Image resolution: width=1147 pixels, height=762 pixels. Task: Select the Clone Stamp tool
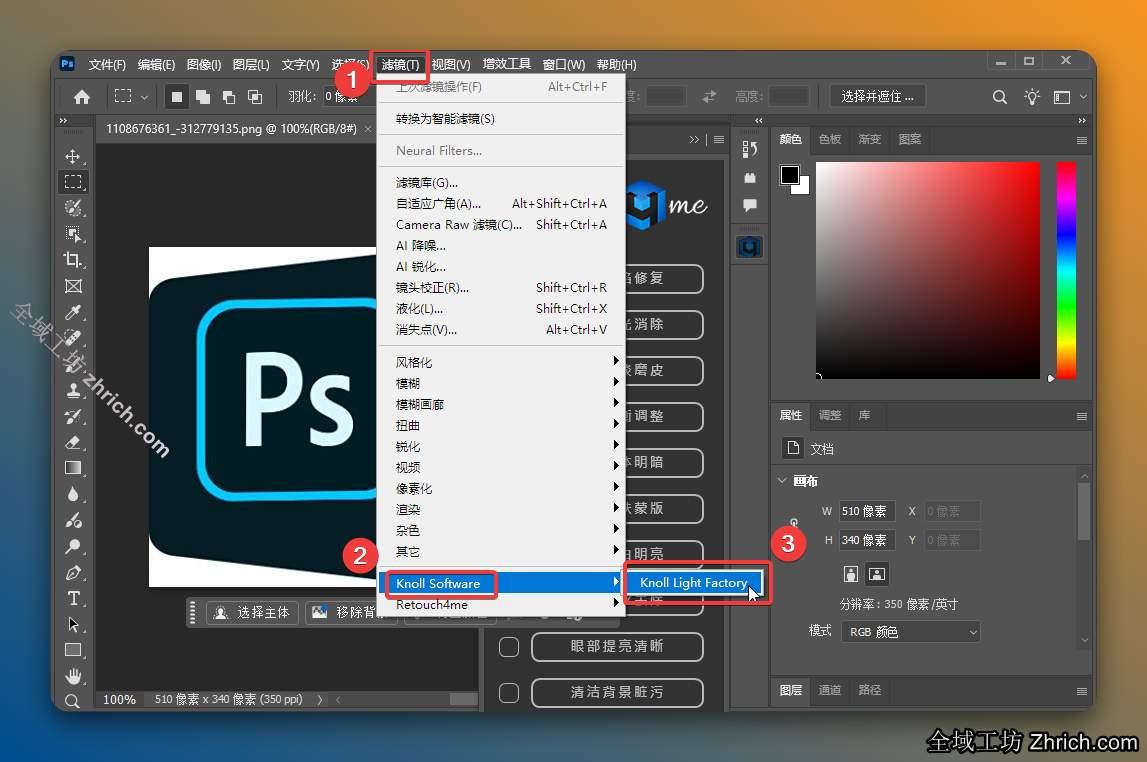point(72,390)
